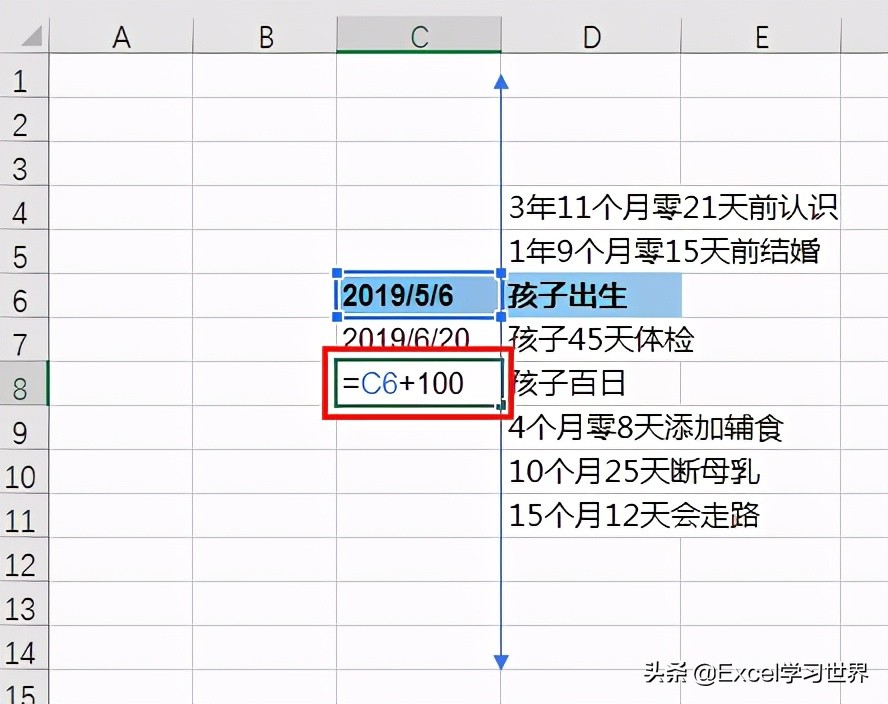
Task: Select row 5 header
Action: pos(24,251)
